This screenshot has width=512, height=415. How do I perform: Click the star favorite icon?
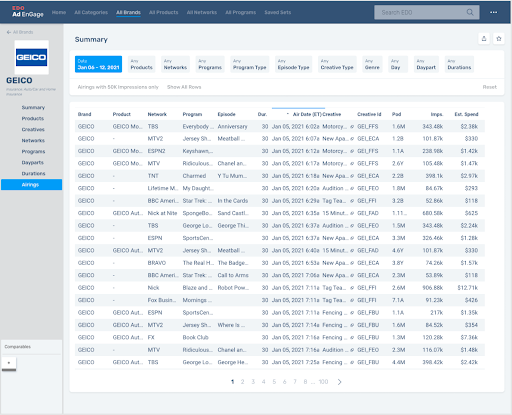[499, 39]
